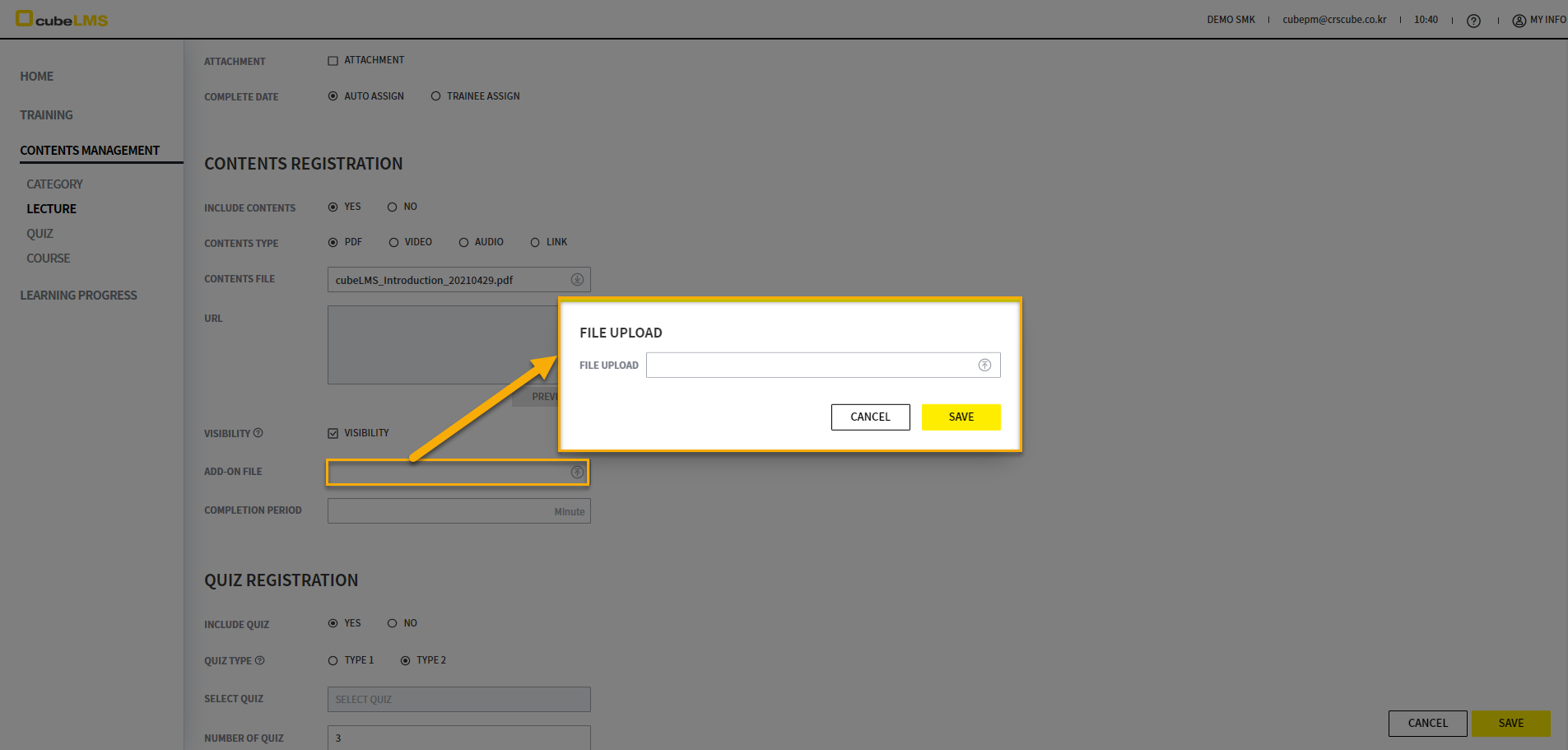
Task: Open My Info user profile icon
Action: coord(1519,21)
